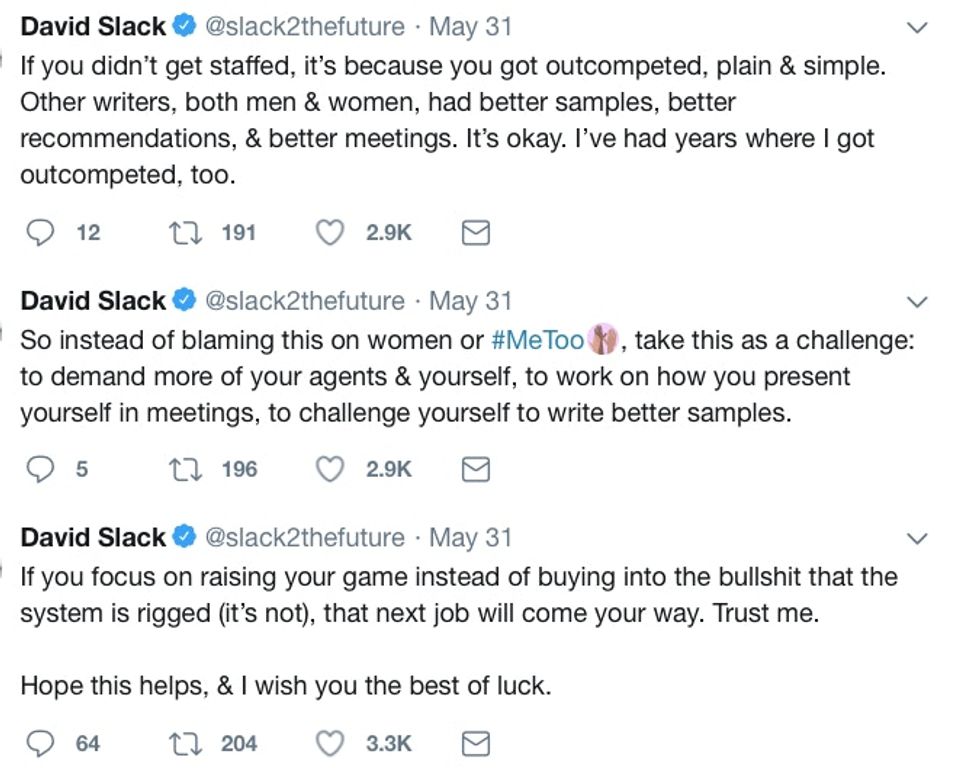Reply to the first tweet about outcompeted writers

tap(38, 233)
